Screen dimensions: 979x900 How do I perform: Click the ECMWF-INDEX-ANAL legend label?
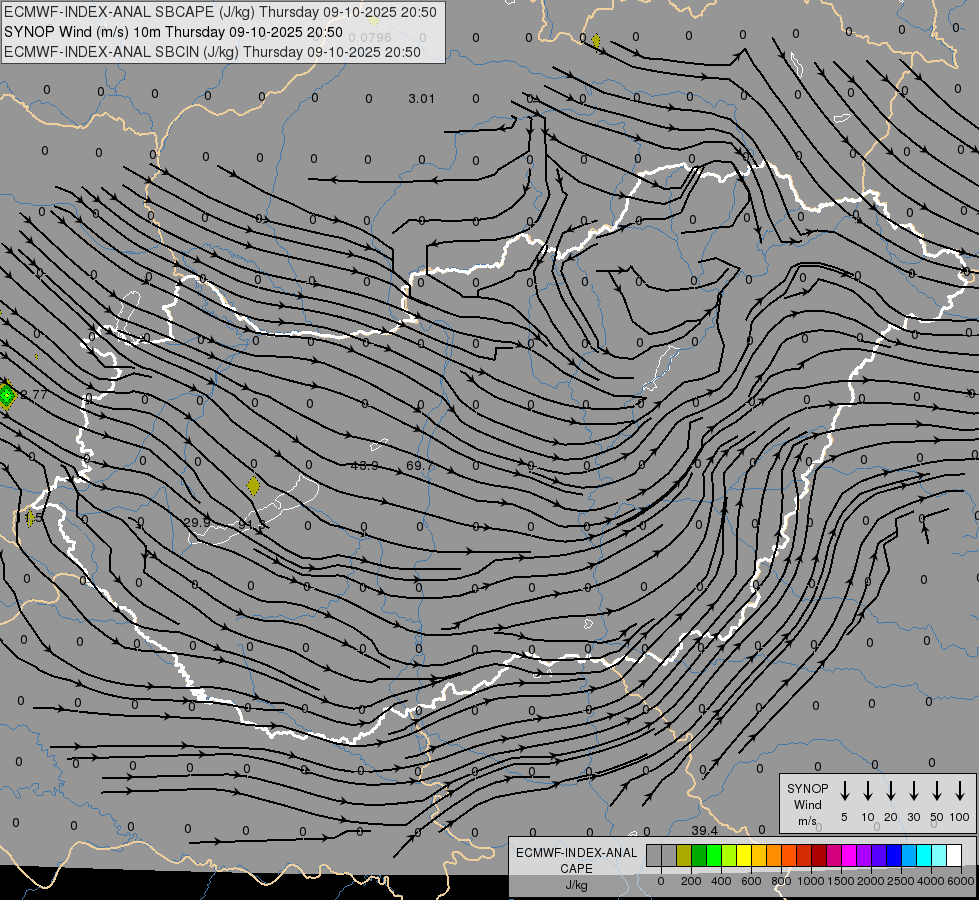576,853
